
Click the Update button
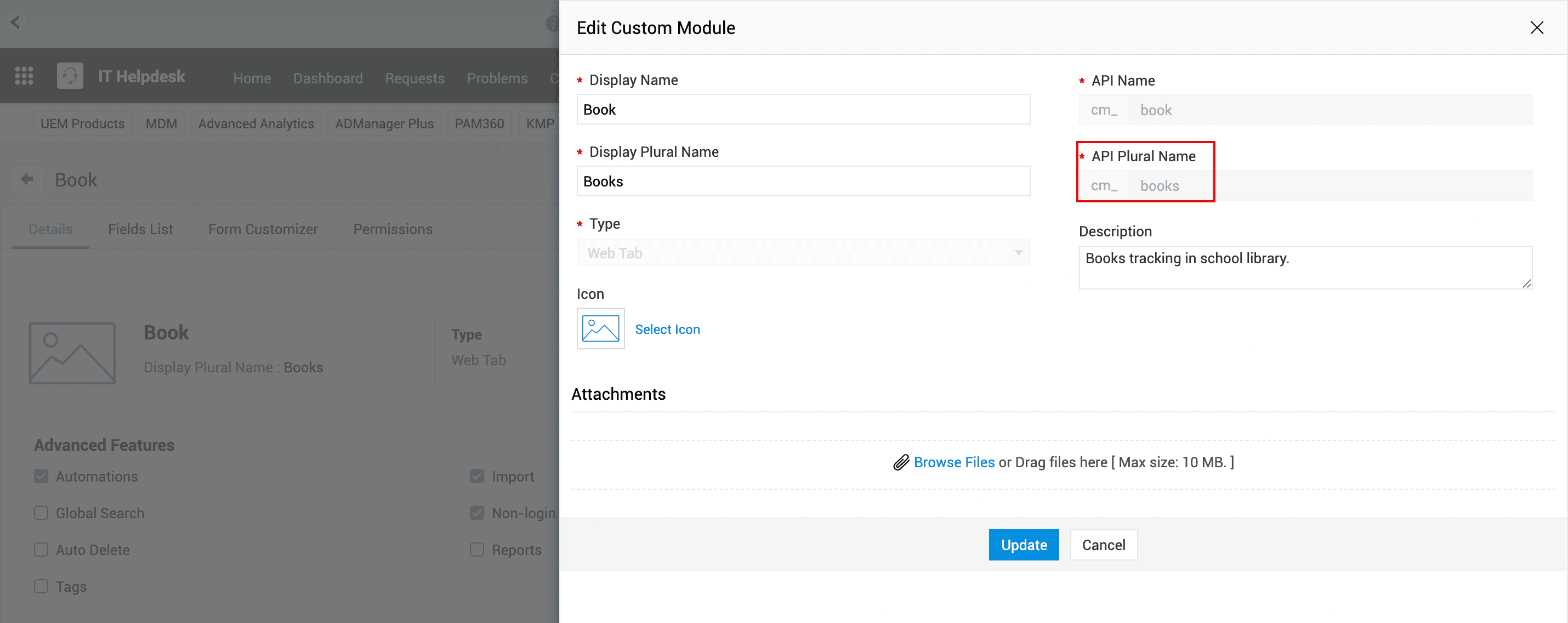coord(1023,545)
